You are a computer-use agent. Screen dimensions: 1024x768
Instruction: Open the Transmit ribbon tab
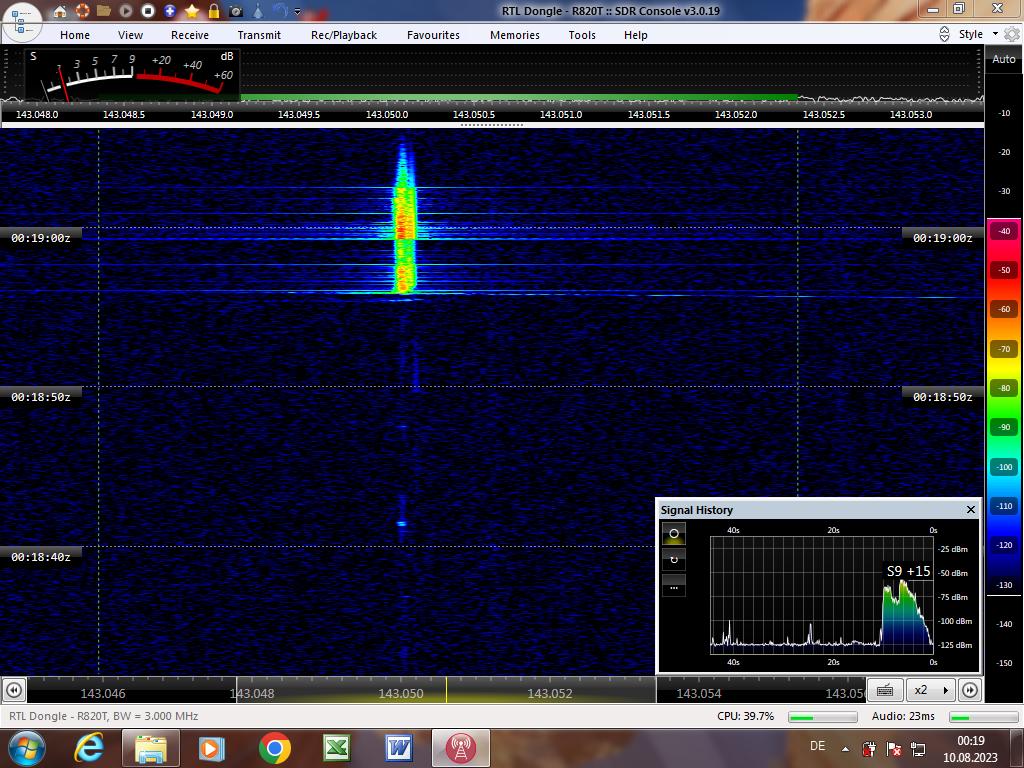pyautogui.click(x=259, y=35)
